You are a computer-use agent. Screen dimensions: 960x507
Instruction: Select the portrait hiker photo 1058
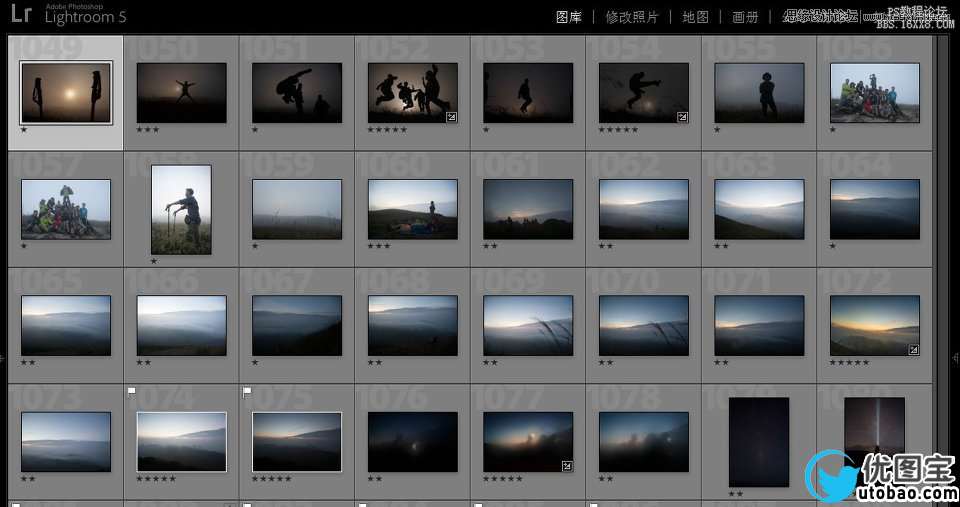[x=181, y=209]
